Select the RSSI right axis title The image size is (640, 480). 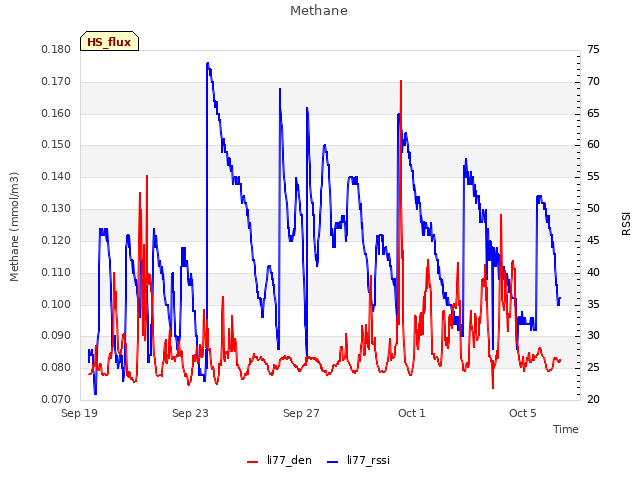click(x=626, y=224)
